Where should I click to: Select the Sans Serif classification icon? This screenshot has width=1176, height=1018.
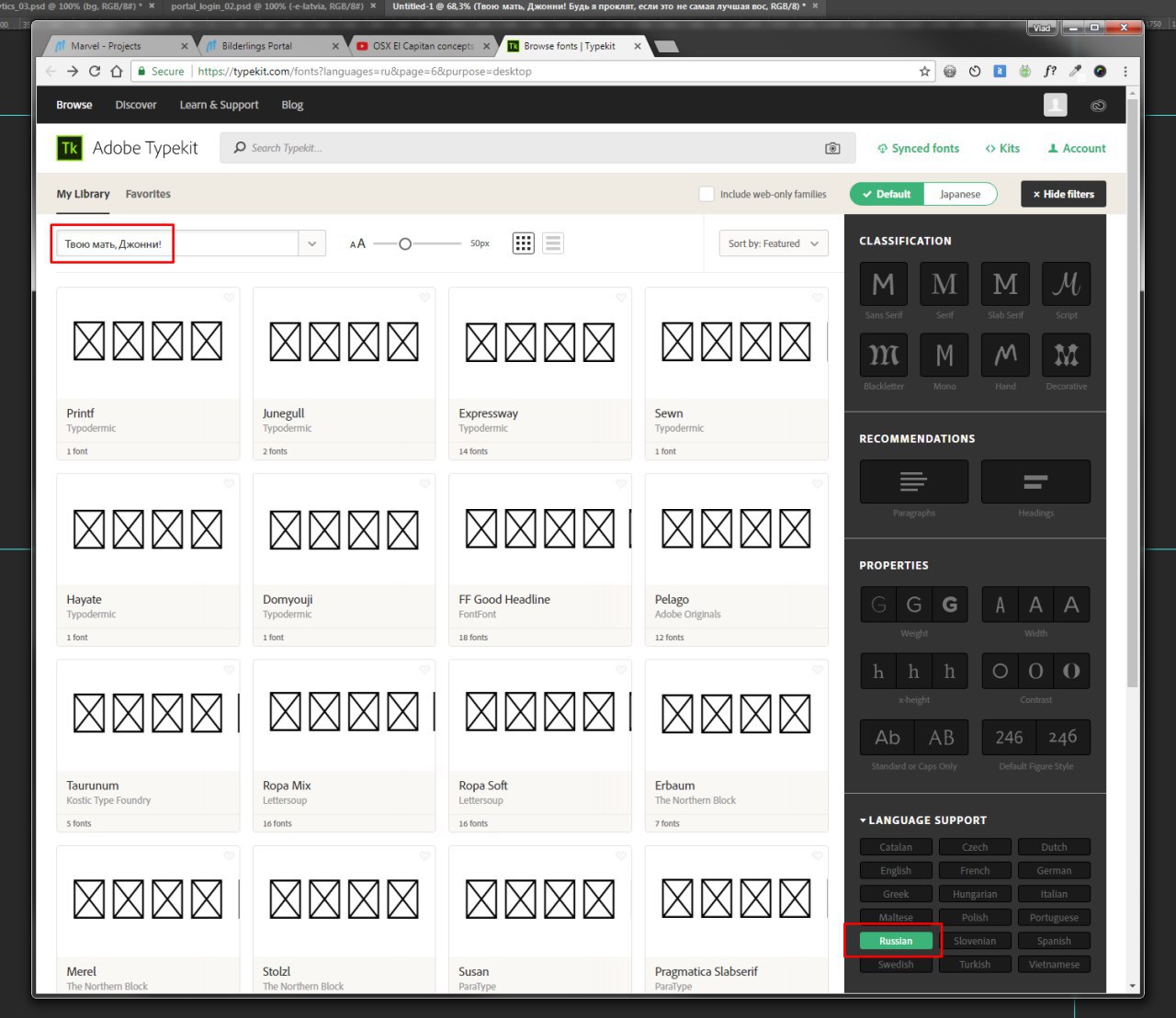click(x=883, y=284)
